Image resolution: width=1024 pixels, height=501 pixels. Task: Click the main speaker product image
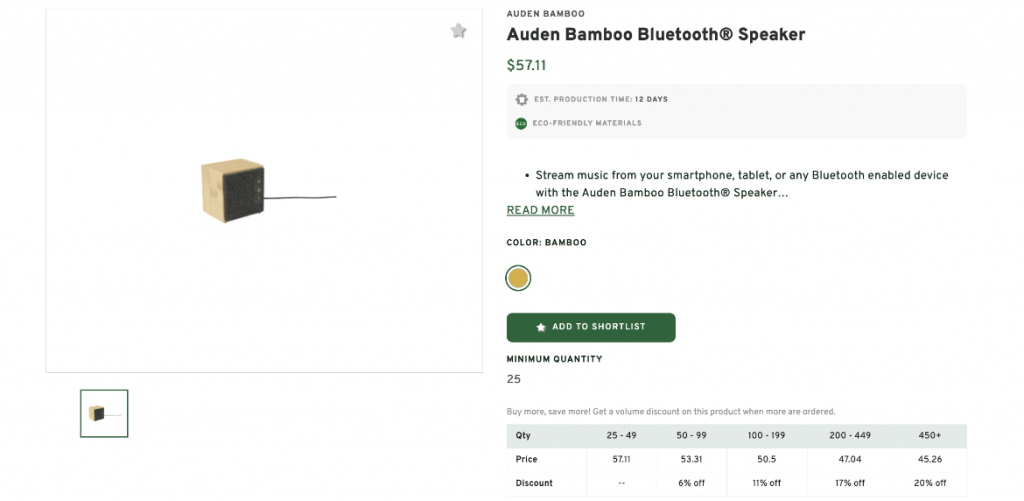265,191
